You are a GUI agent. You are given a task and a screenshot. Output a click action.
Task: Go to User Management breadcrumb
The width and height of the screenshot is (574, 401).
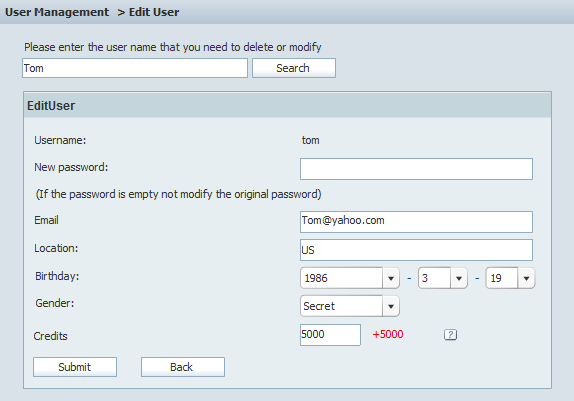point(57,12)
